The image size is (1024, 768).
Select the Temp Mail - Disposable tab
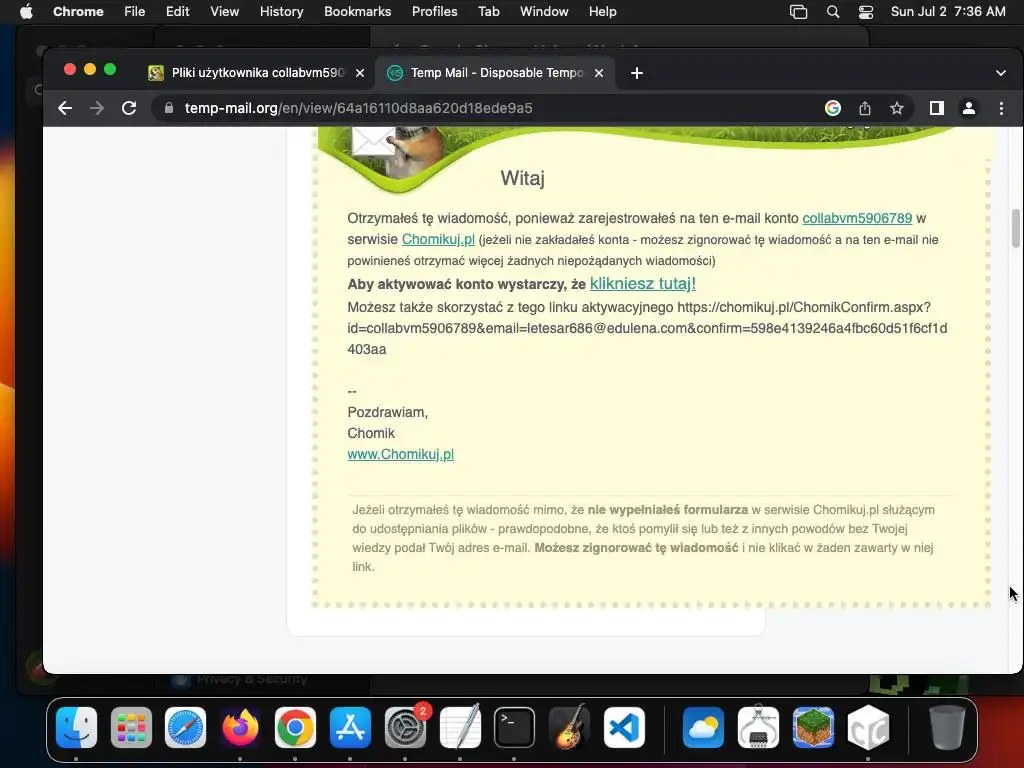click(x=496, y=72)
